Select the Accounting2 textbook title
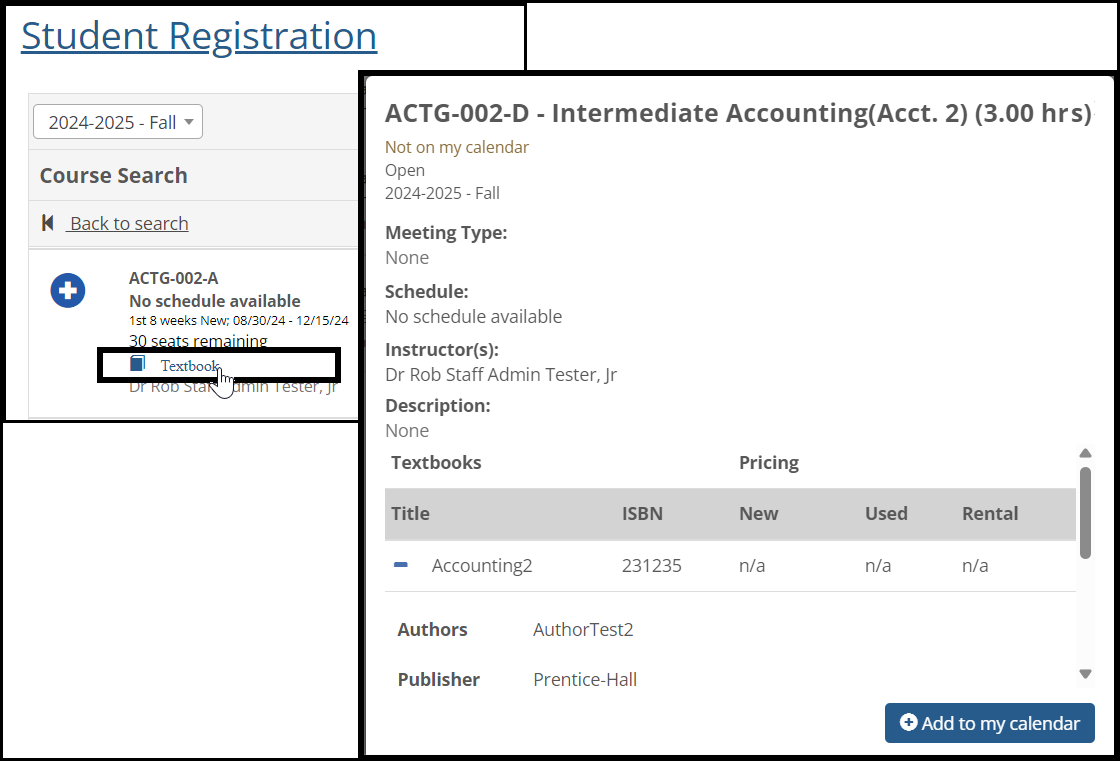Image resolution: width=1120 pixels, height=761 pixels. tap(481, 565)
